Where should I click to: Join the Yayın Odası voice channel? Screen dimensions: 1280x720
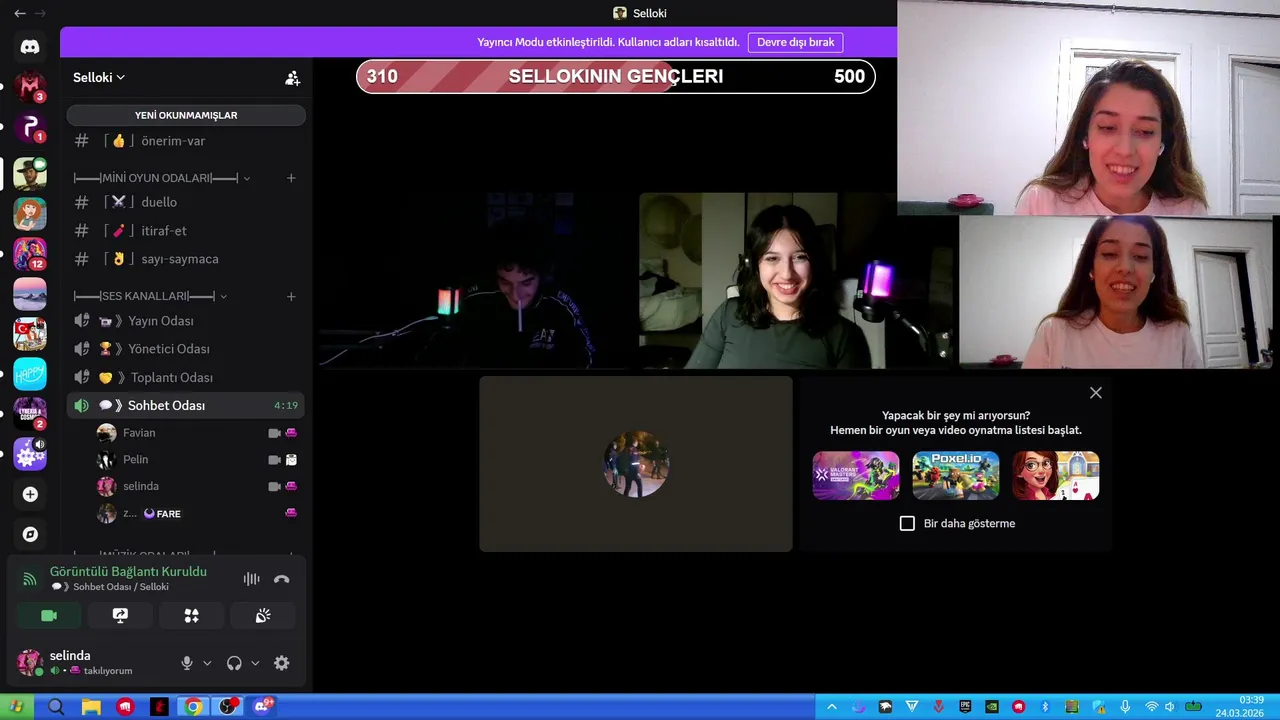pyautogui.click(x=186, y=321)
